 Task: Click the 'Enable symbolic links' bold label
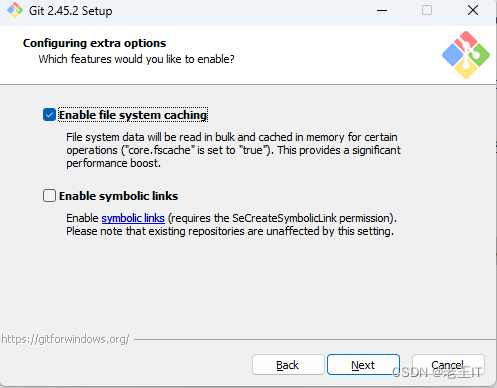[x=118, y=196]
